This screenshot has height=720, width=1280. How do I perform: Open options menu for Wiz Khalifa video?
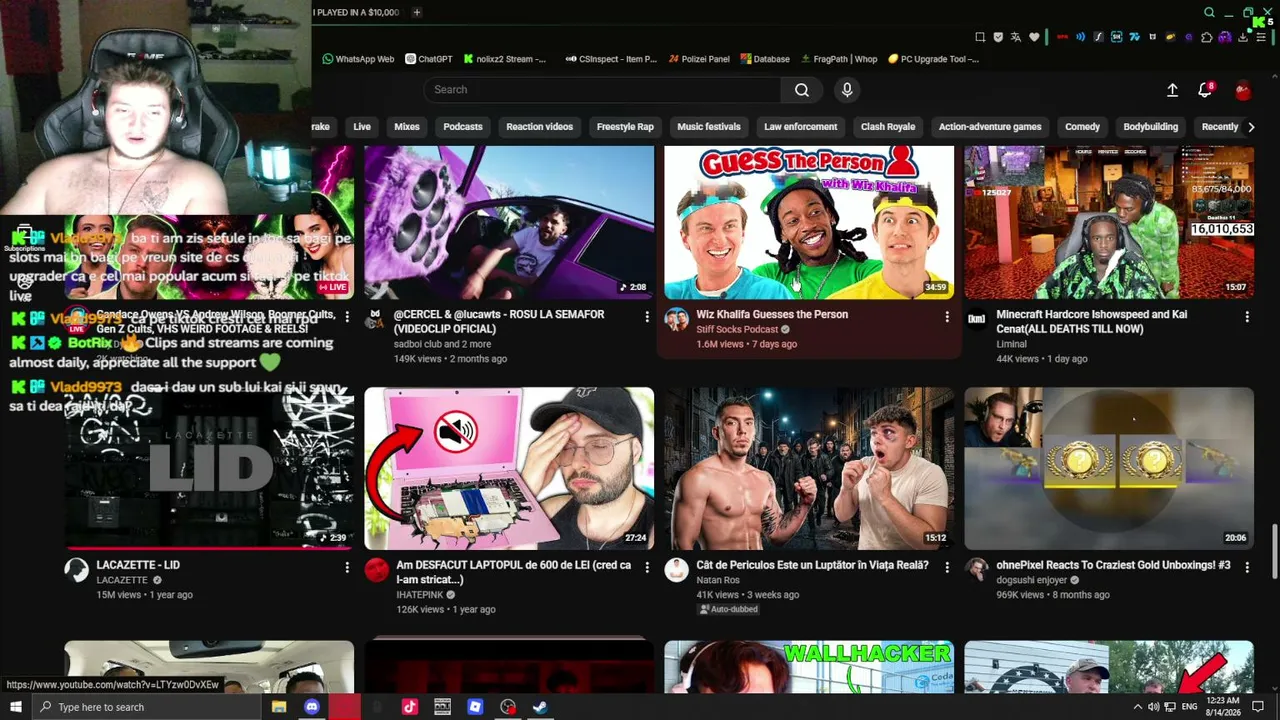coord(947,317)
